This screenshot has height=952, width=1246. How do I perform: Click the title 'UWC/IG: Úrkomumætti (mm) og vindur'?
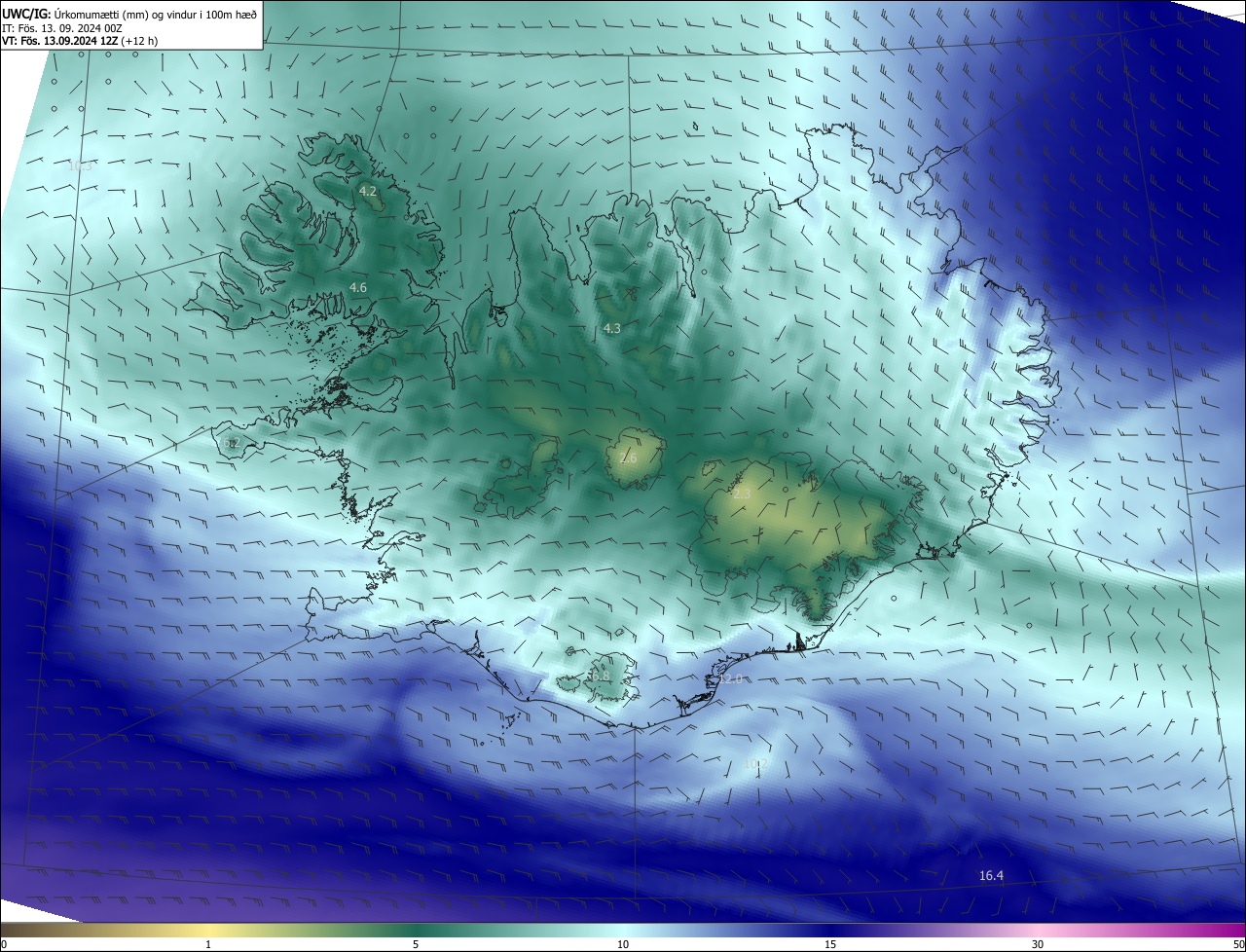(129, 14)
